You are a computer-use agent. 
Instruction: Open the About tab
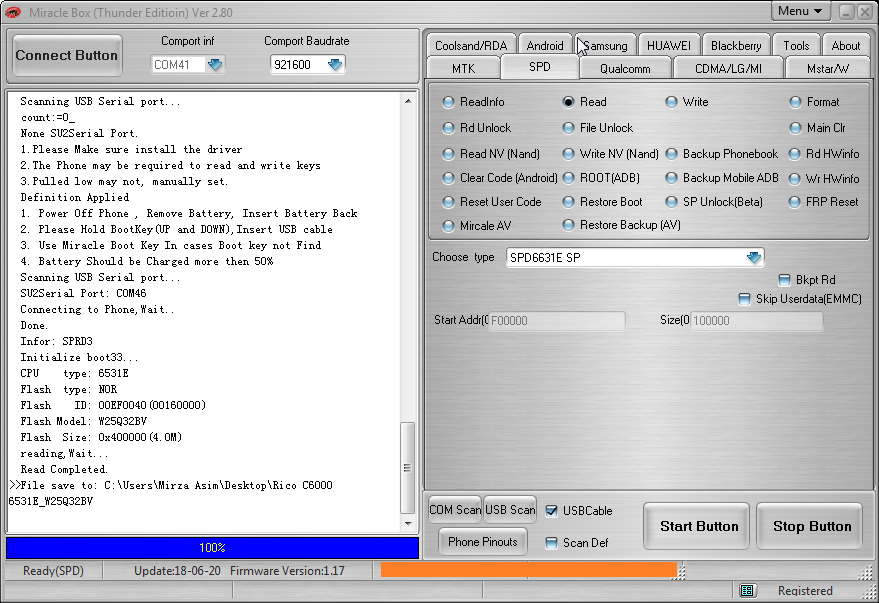(x=845, y=45)
